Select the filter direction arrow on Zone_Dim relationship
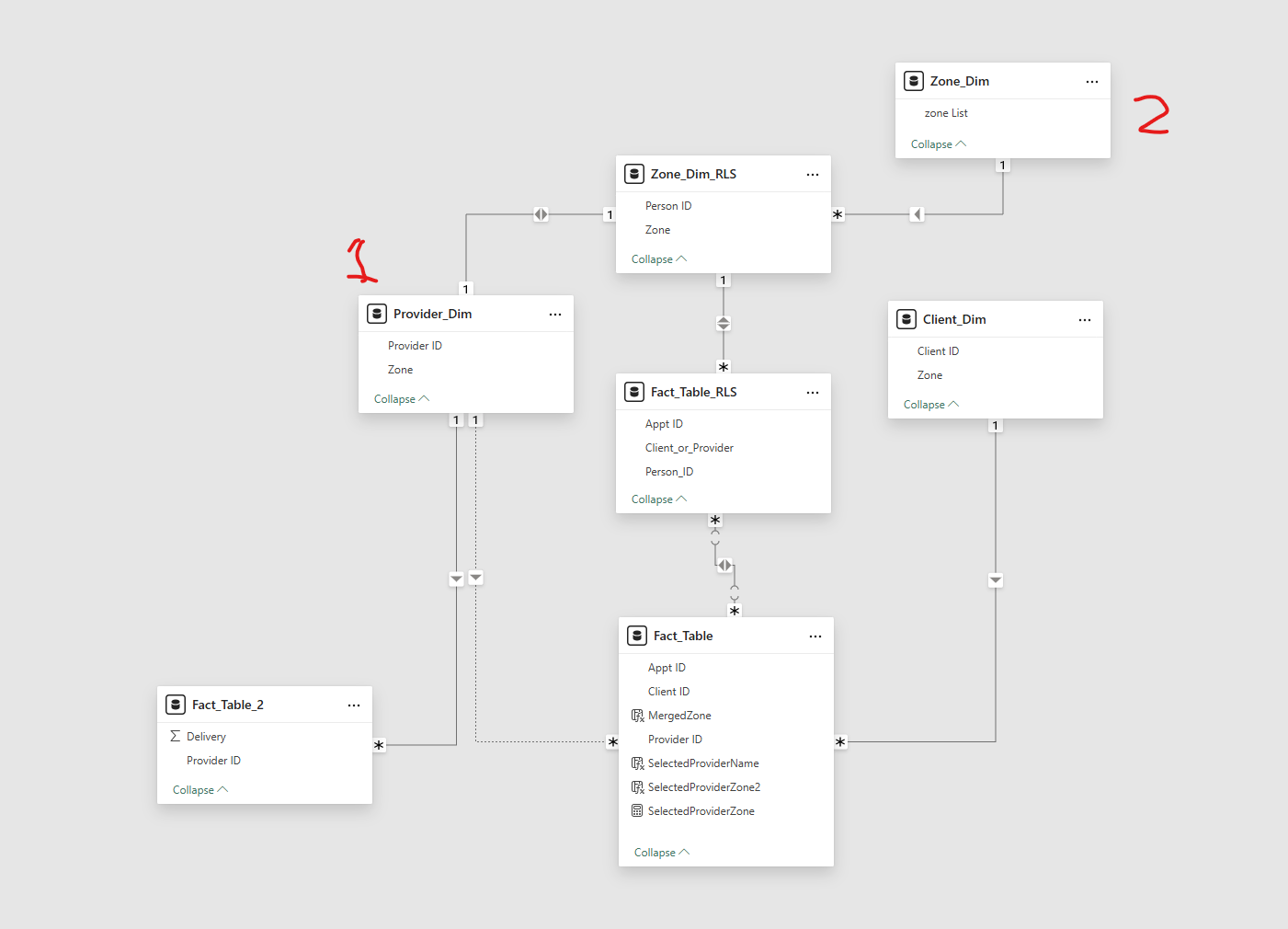Screen dimensions: 1288x929 pos(917,214)
